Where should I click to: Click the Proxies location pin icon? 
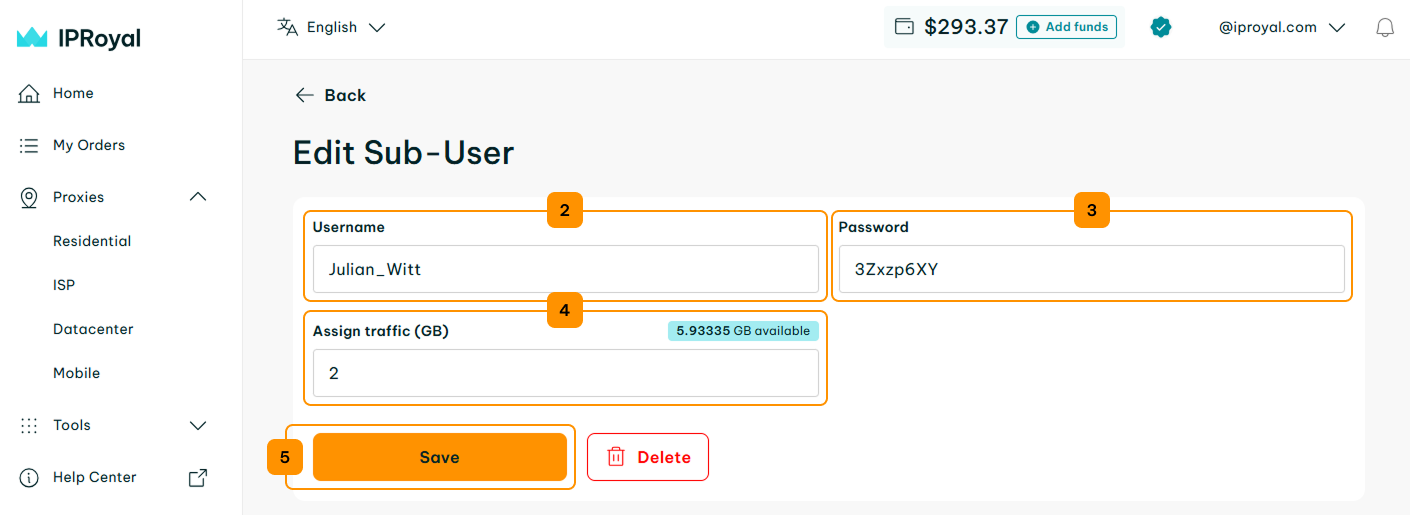[x=29, y=197]
